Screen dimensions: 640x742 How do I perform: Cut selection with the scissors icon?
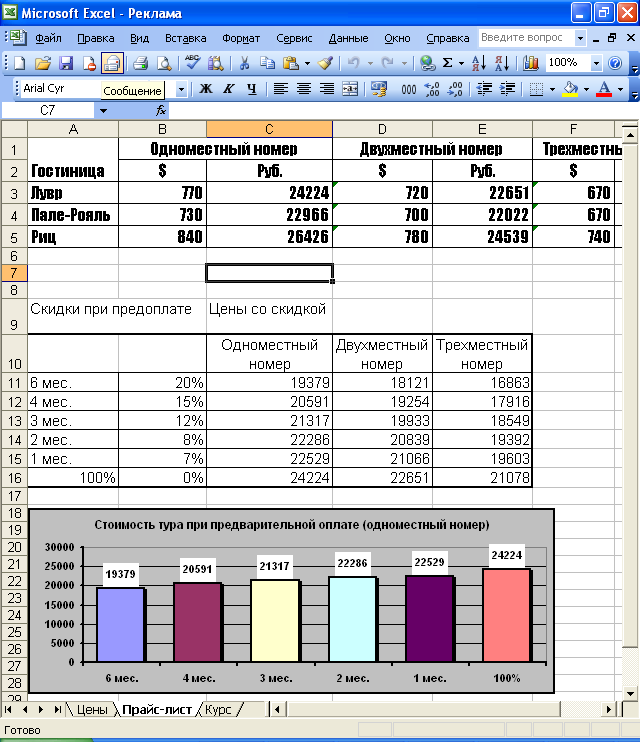[244, 63]
